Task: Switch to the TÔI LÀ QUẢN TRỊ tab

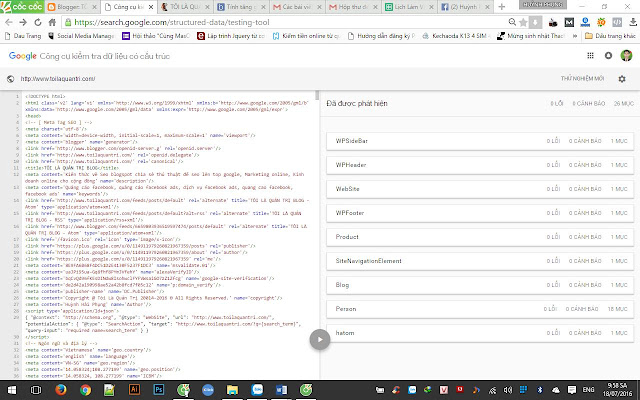Action: pyautogui.click(x=185, y=7)
